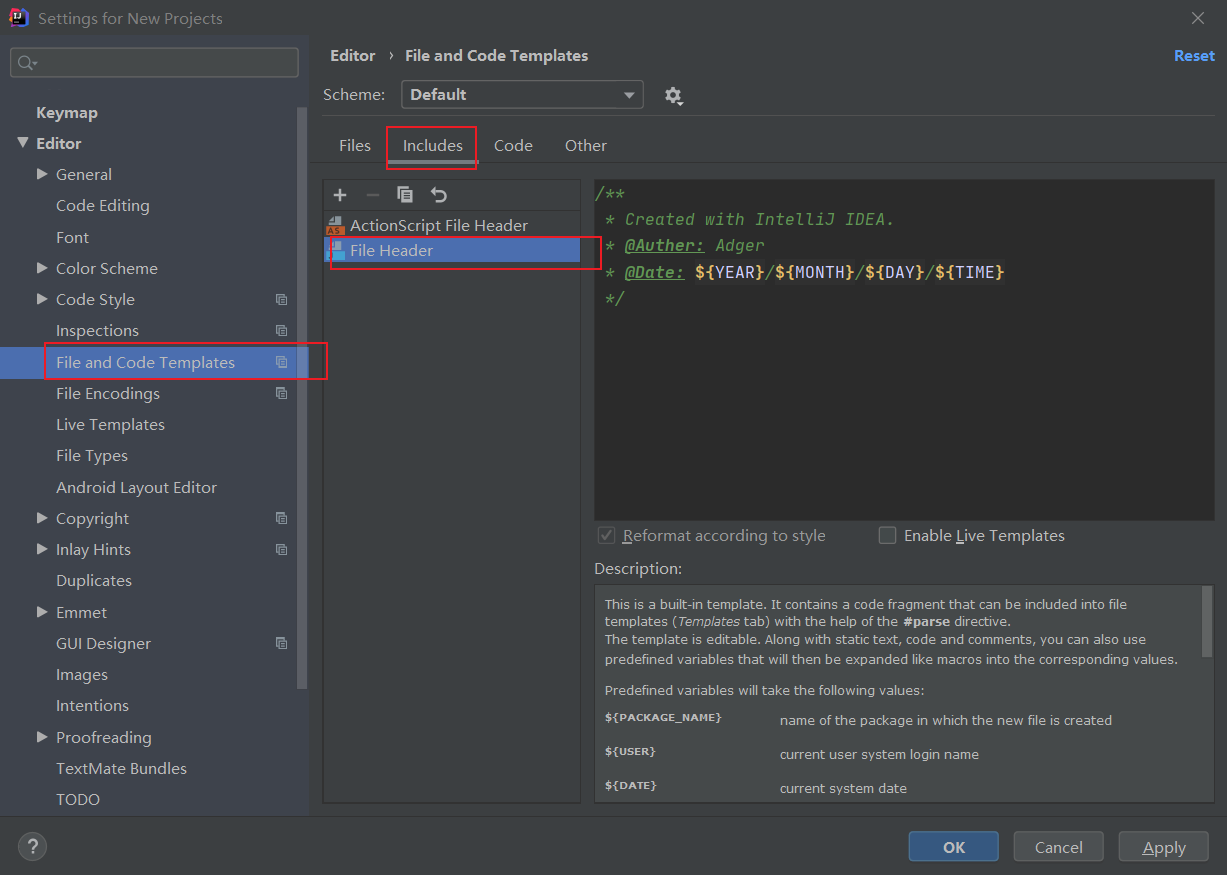Viewport: 1227px width, 875px height.
Task: Click the settings tree scrollbar
Action: tap(302, 396)
